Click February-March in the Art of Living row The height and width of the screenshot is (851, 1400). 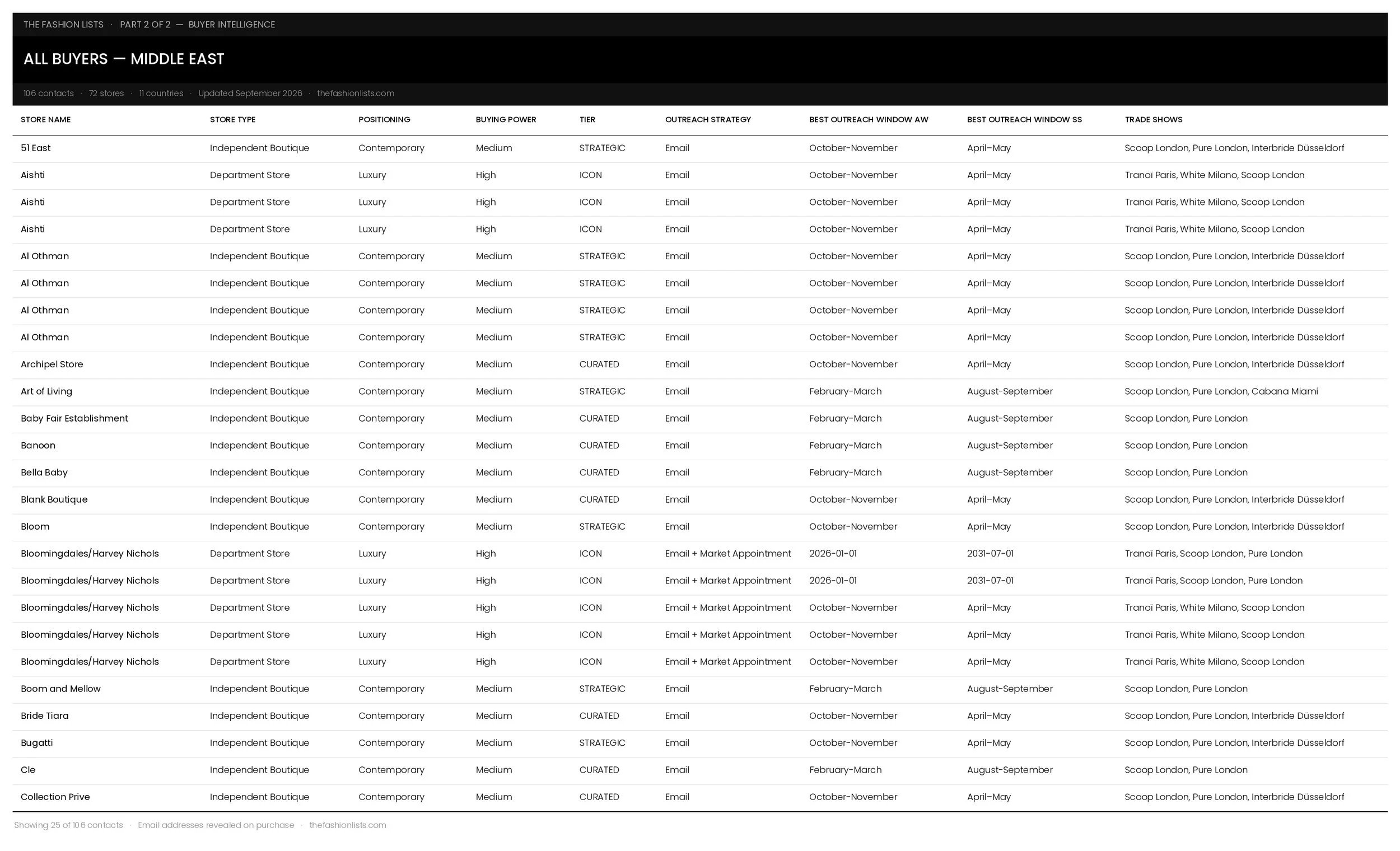(x=846, y=391)
